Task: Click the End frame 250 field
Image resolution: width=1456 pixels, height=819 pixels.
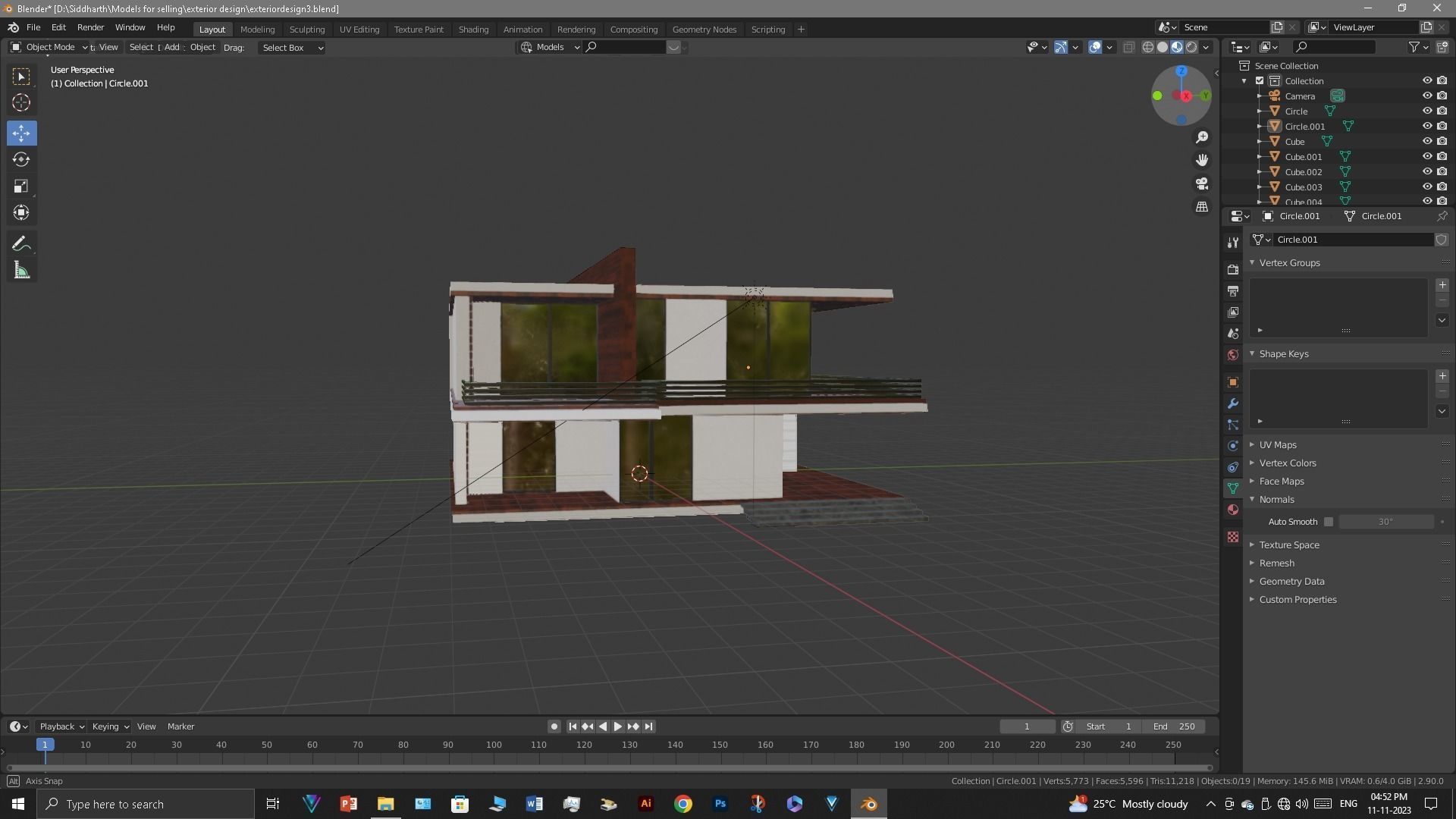Action: [1173, 726]
